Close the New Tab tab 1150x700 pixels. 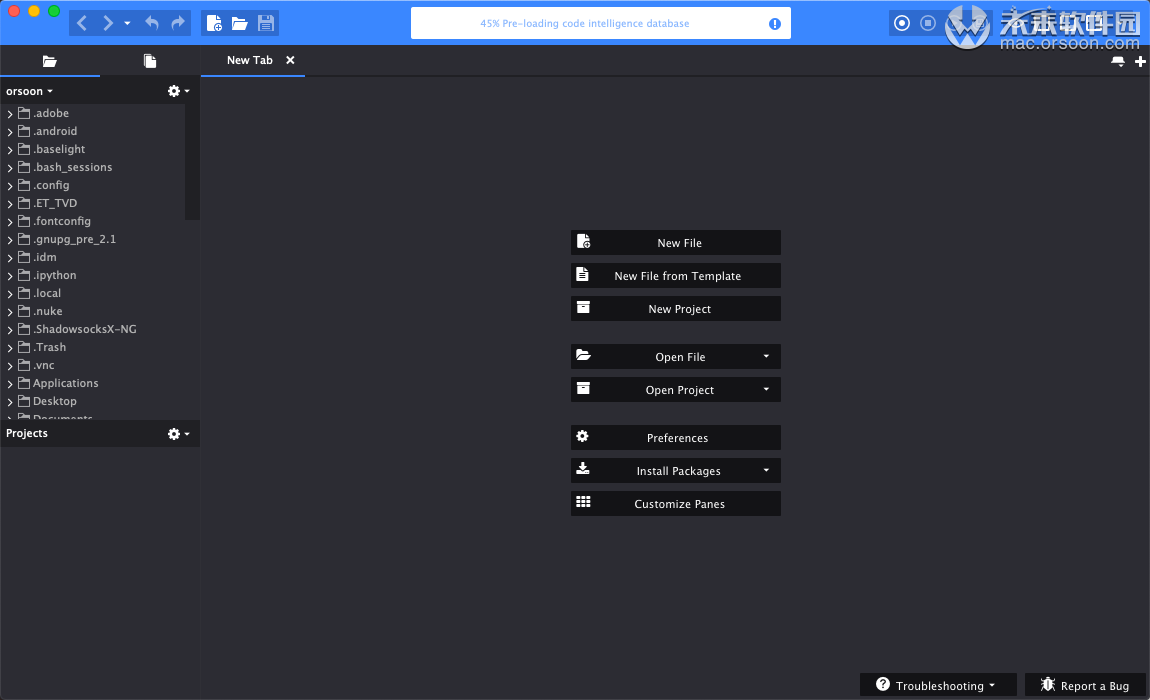(290, 60)
